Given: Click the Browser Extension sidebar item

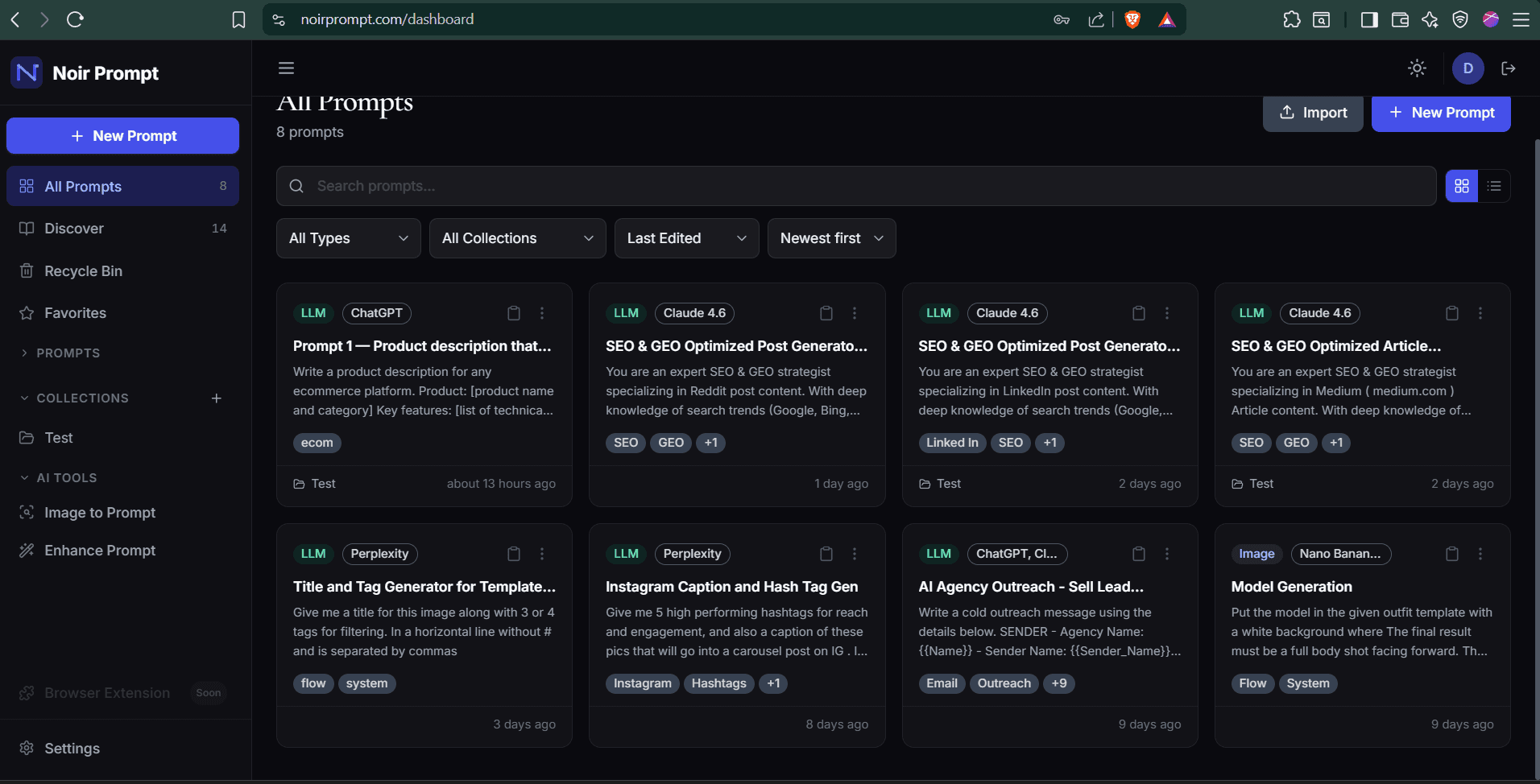Looking at the screenshot, I should [x=122, y=693].
